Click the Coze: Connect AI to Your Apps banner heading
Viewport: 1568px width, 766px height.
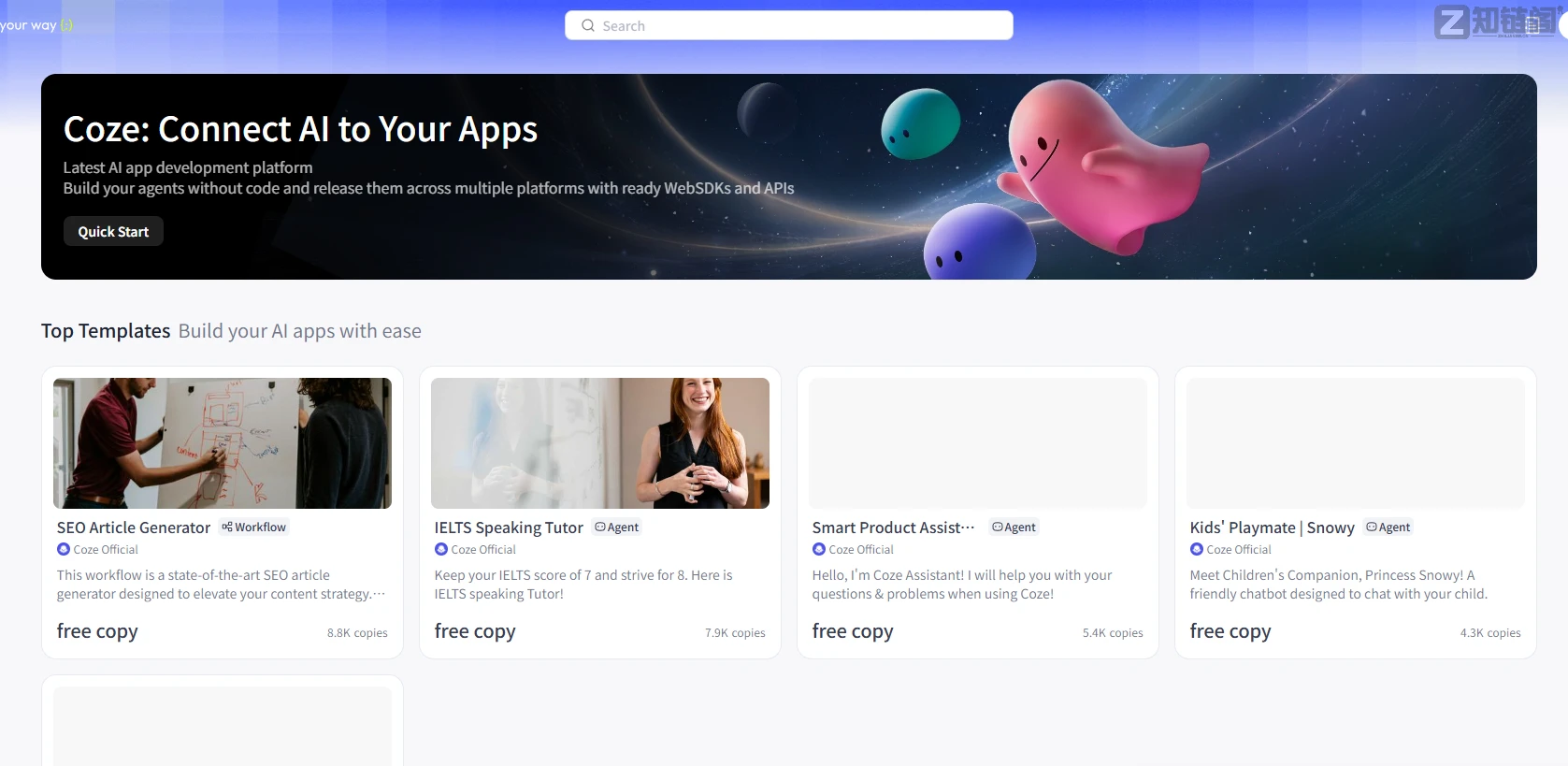click(x=300, y=130)
